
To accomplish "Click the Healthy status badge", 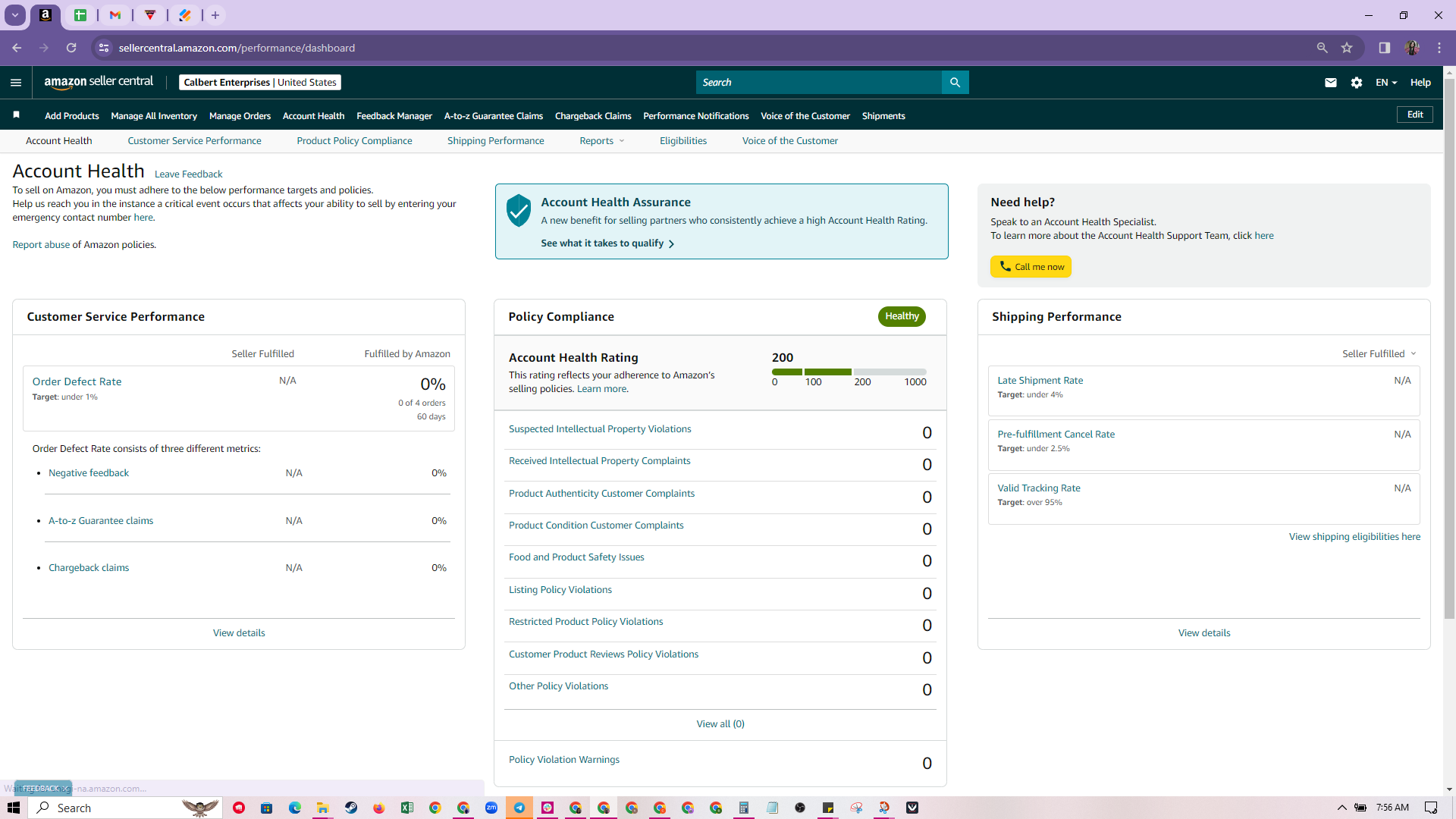I will coord(902,316).
